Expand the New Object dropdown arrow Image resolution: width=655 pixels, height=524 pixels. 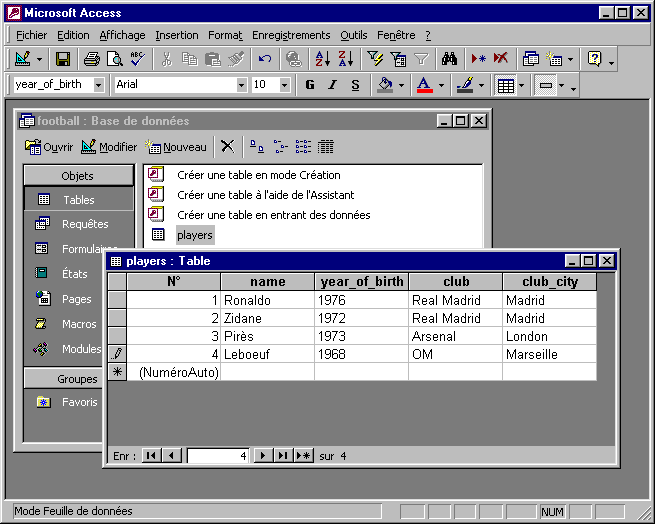point(570,59)
